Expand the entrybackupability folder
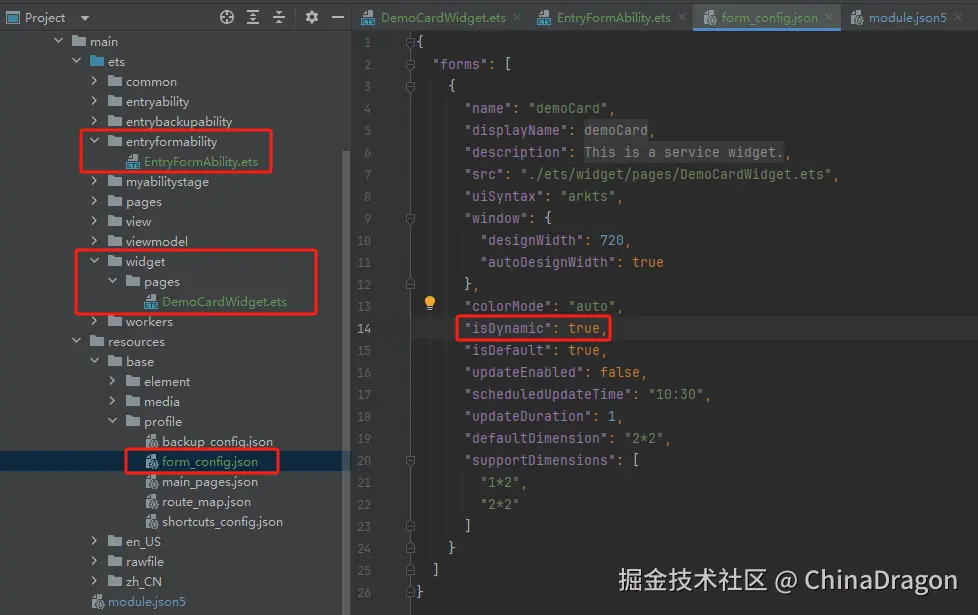This screenshot has height=615, width=978. (x=94, y=120)
